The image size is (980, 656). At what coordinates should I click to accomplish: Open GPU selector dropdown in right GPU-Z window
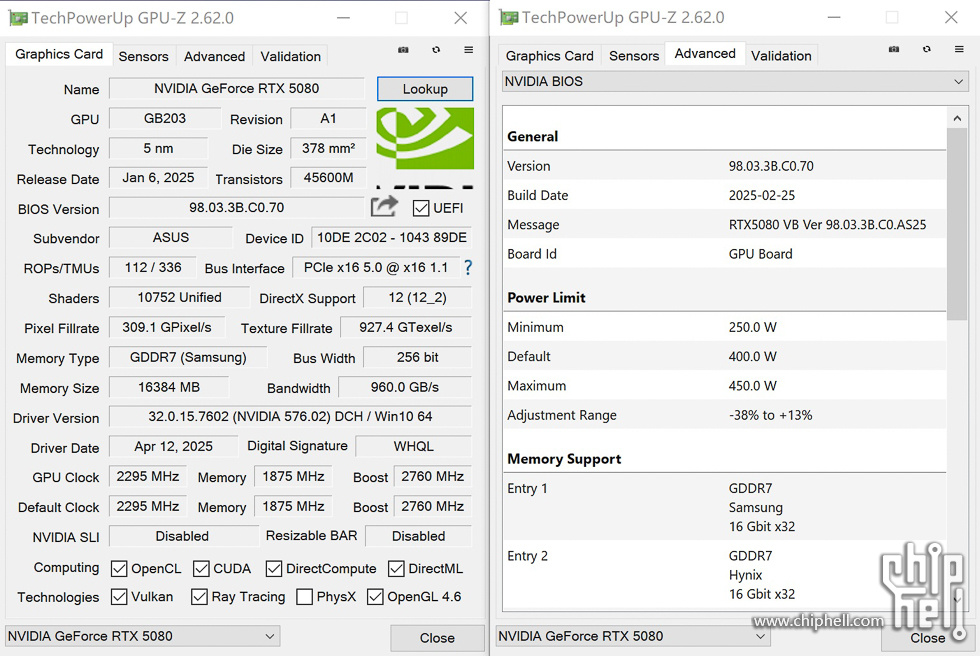[x=633, y=636]
